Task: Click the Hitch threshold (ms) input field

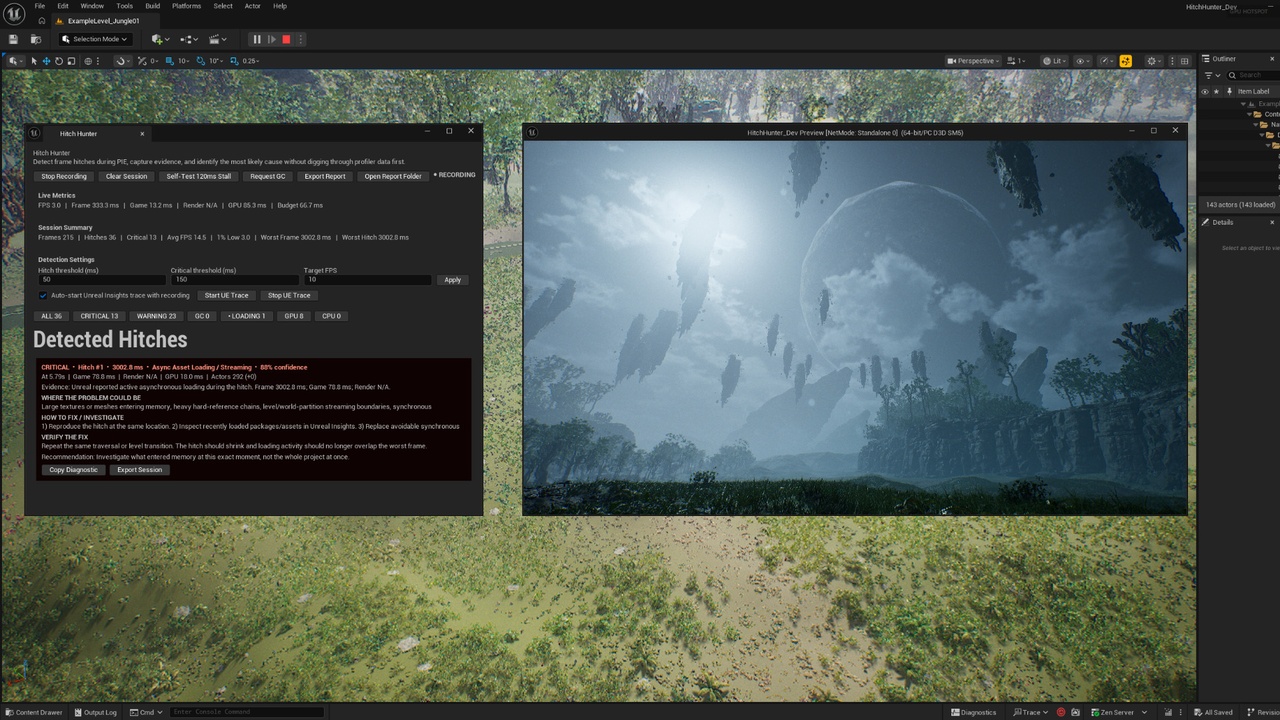Action: (102, 280)
